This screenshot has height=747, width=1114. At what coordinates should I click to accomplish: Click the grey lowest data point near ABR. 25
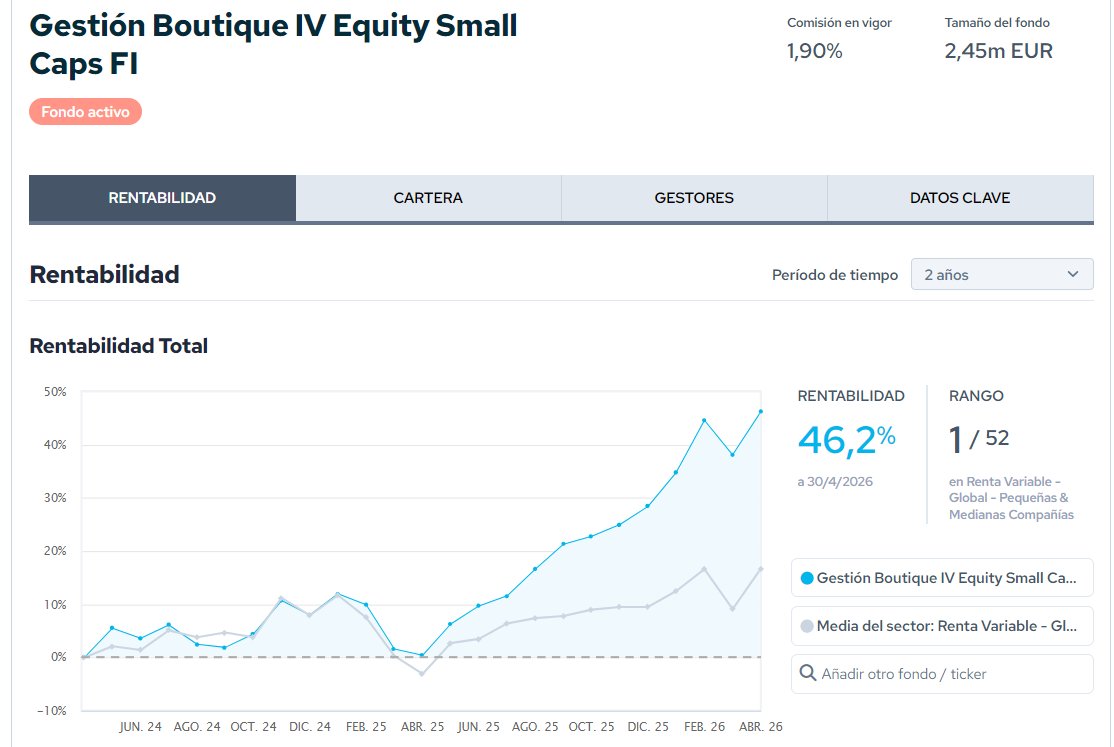pyautogui.click(x=422, y=674)
